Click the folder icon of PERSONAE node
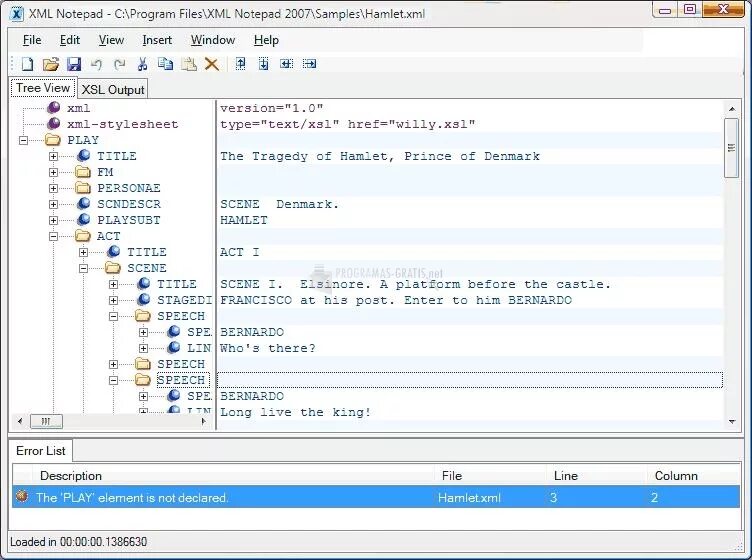752x560 pixels. click(83, 188)
